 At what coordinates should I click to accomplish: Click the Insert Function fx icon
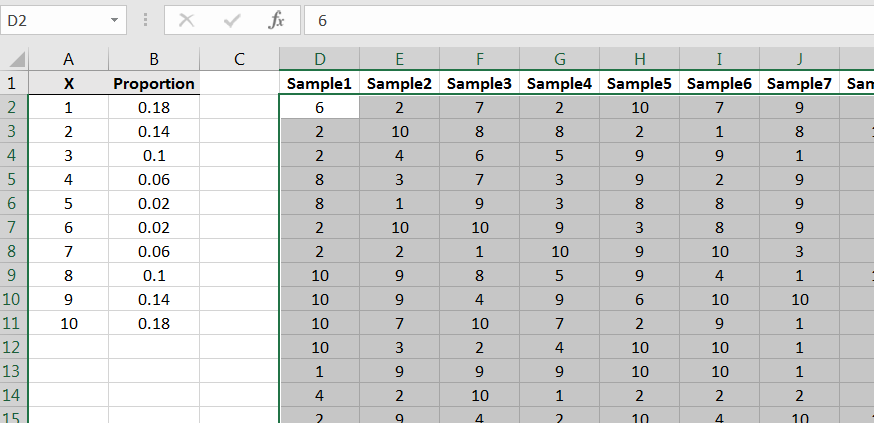pos(277,20)
